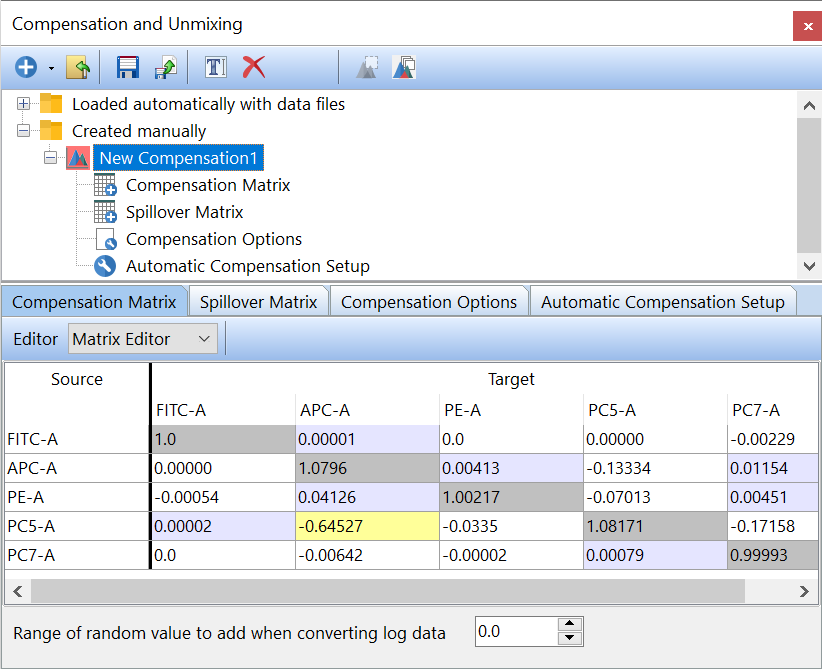This screenshot has height=669, width=822.
Task: Click the save-as export icon
Action: tap(165, 68)
